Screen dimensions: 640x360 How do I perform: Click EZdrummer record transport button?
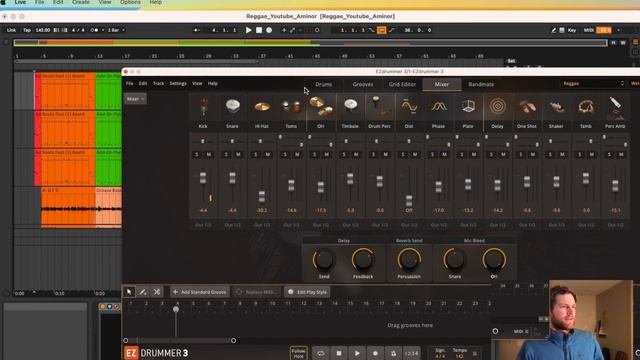point(375,353)
